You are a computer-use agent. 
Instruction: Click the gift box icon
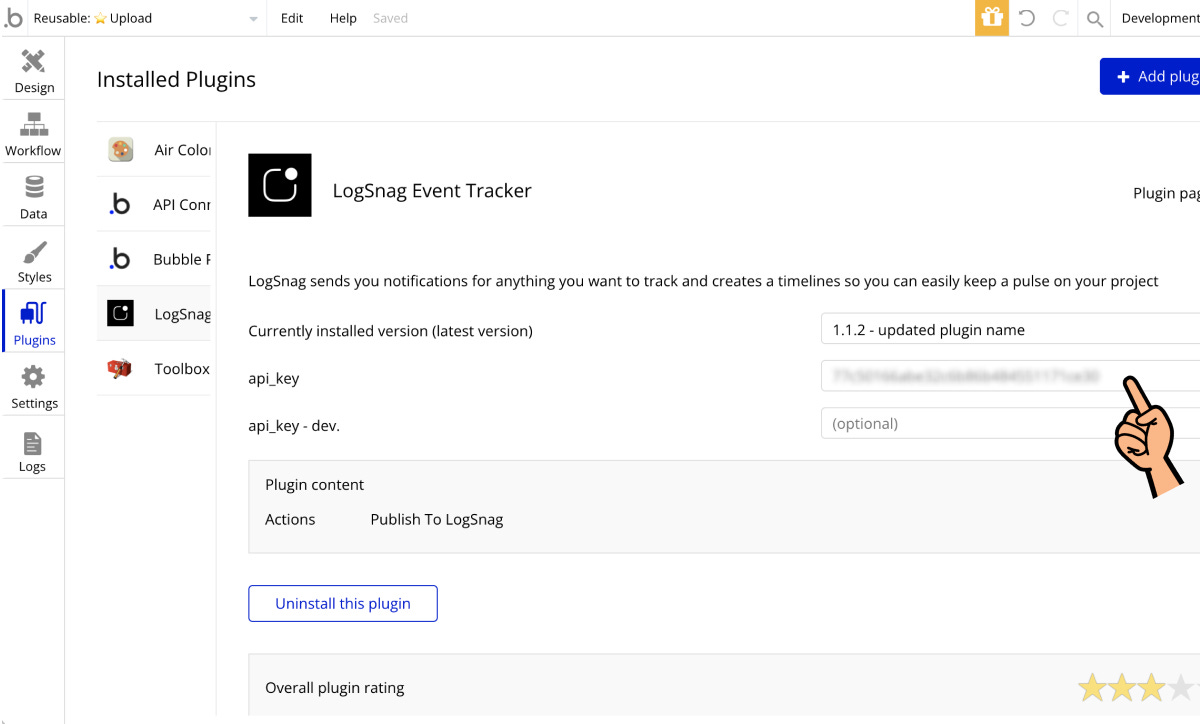pos(992,18)
